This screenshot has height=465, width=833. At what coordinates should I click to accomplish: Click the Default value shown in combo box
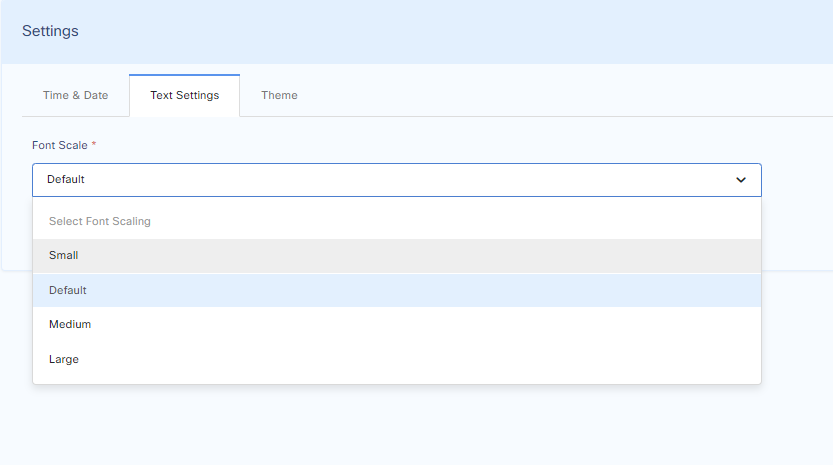pyautogui.click(x=66, y=180)
